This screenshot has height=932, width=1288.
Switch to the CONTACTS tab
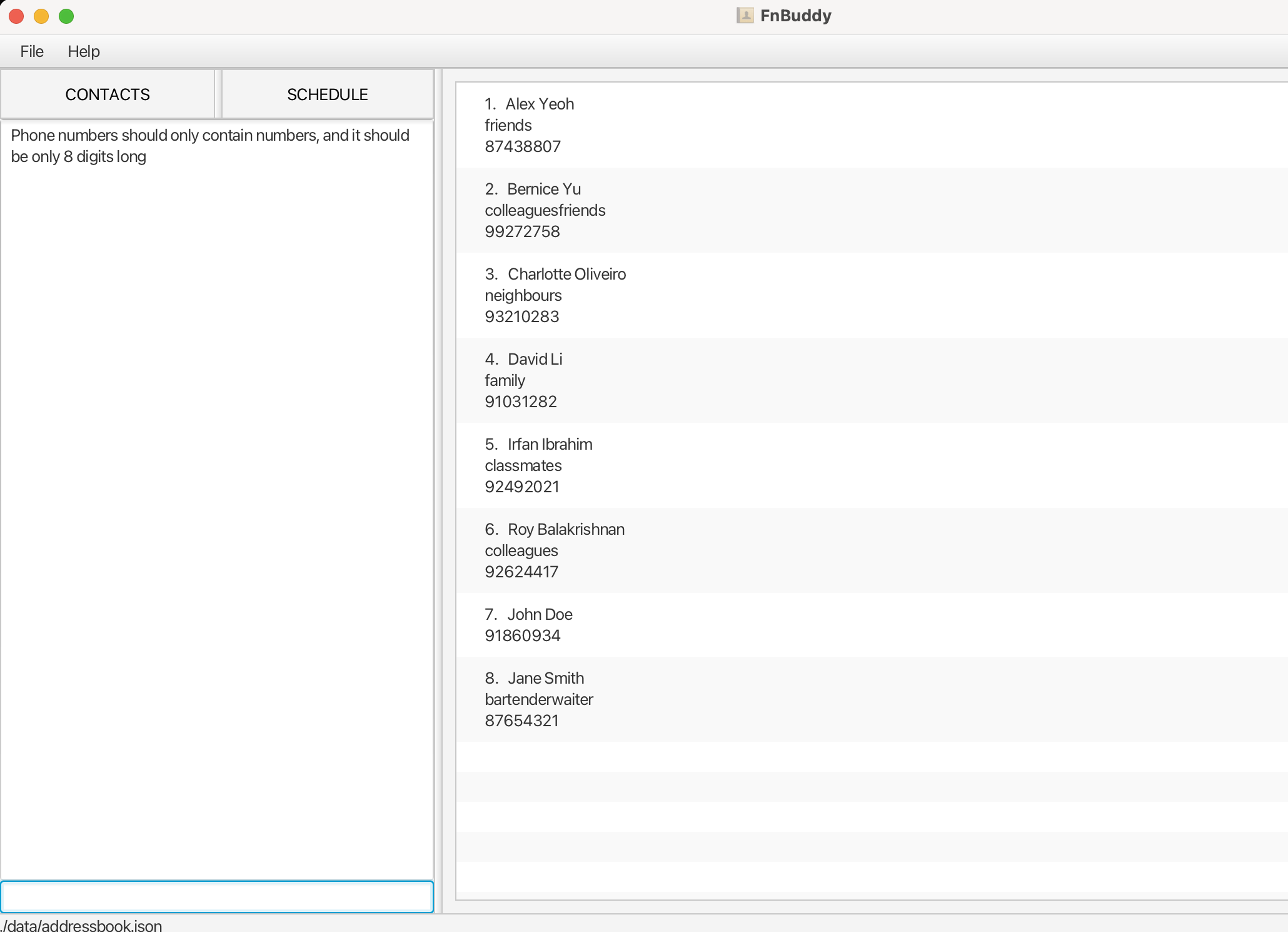click(x=108, y=94)
